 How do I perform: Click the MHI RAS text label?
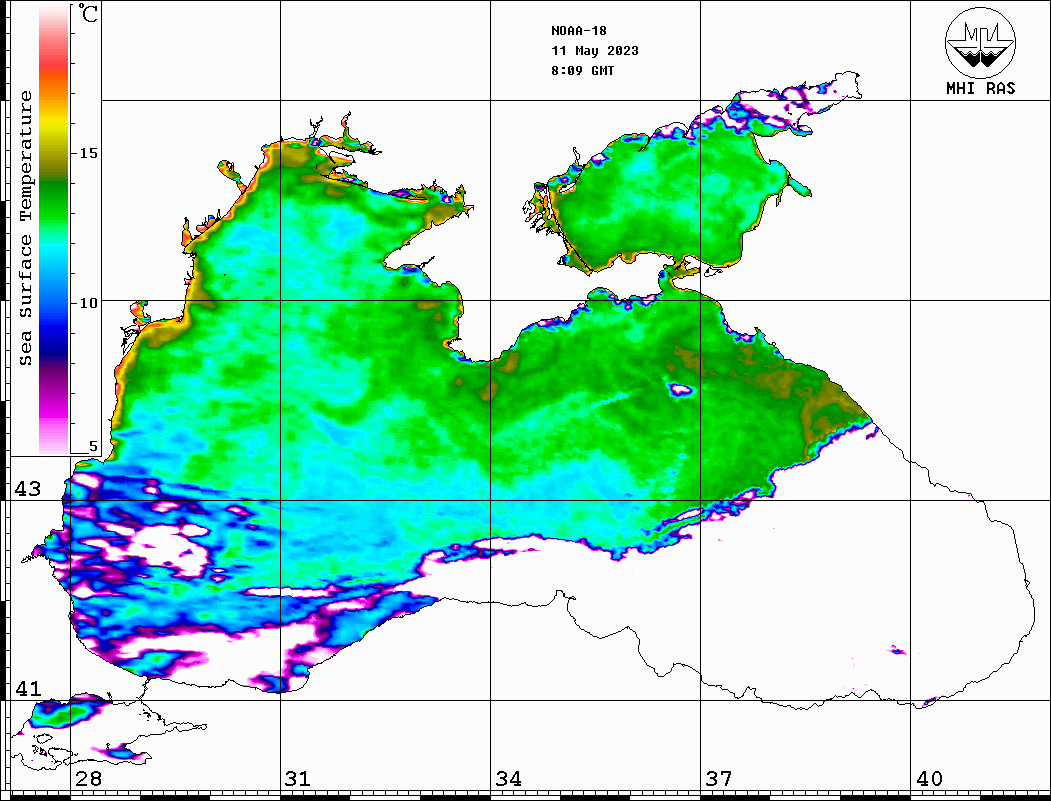[x=980, y=89]
